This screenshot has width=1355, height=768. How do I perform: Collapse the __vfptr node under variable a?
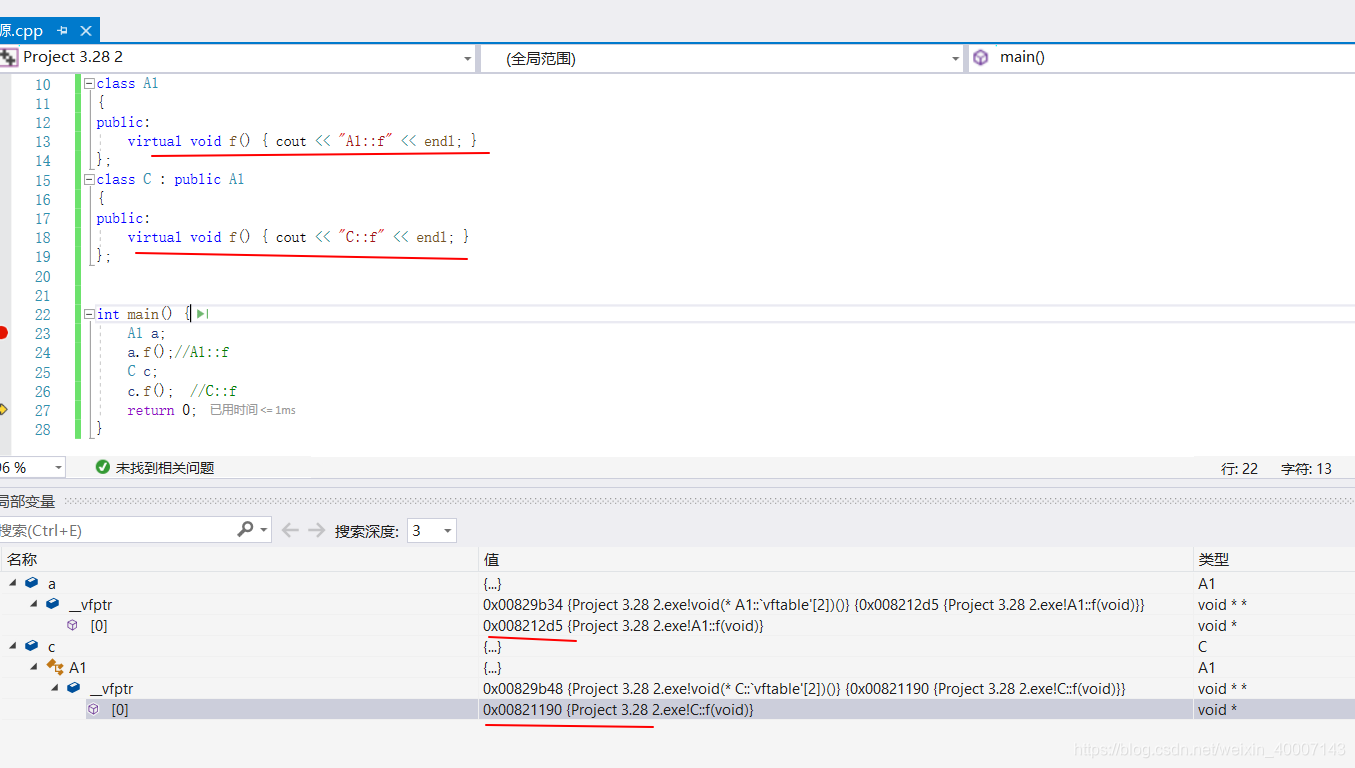click(34, 604)
